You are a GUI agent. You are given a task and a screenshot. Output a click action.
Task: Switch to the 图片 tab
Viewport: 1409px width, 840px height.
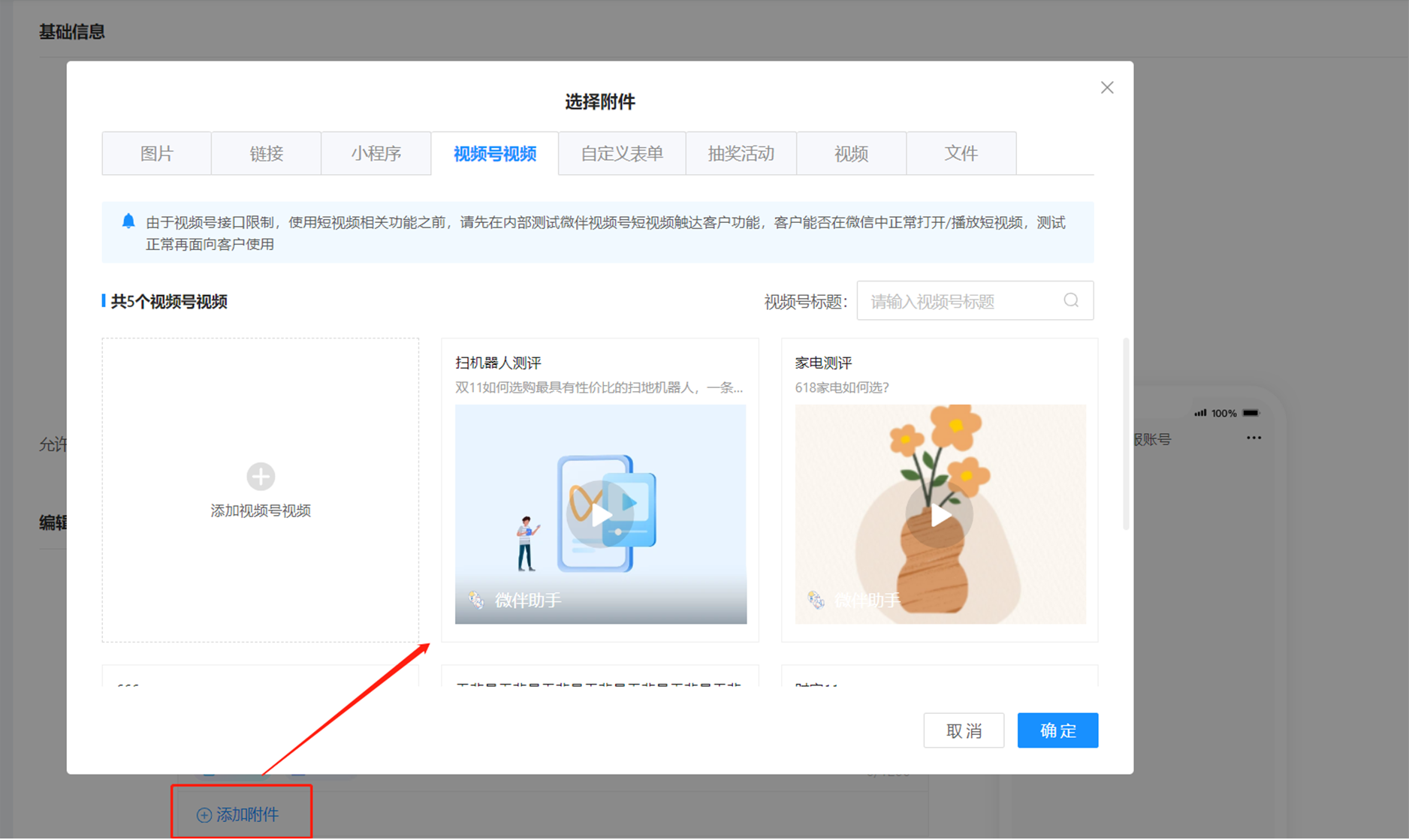click(157, 153)
